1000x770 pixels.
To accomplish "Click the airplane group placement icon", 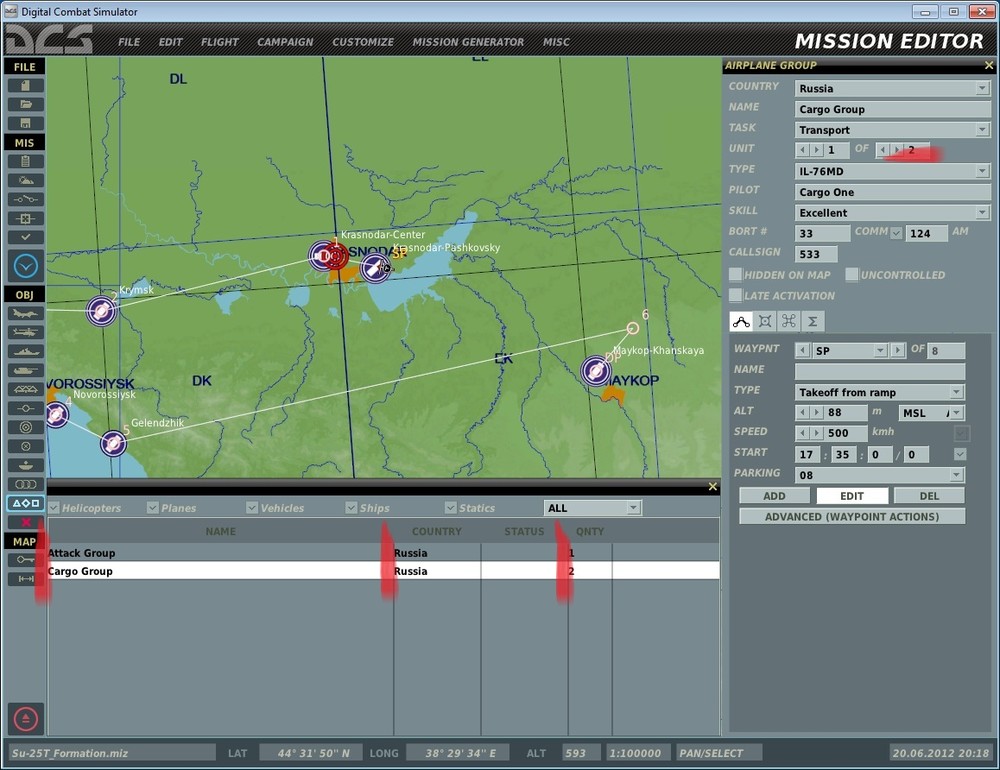I will [x=25, y=313].
